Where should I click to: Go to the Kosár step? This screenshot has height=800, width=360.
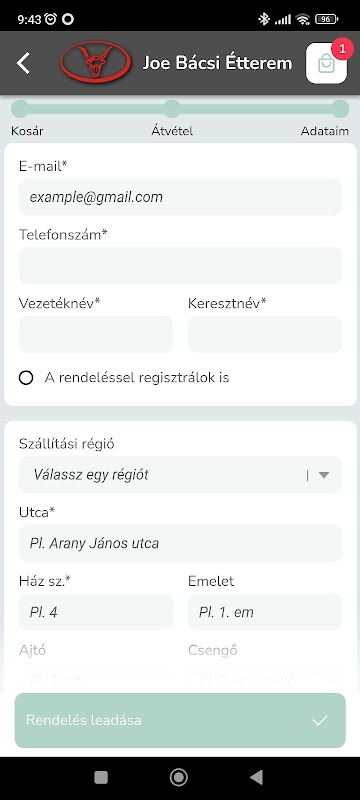click(x=20, y=109)
